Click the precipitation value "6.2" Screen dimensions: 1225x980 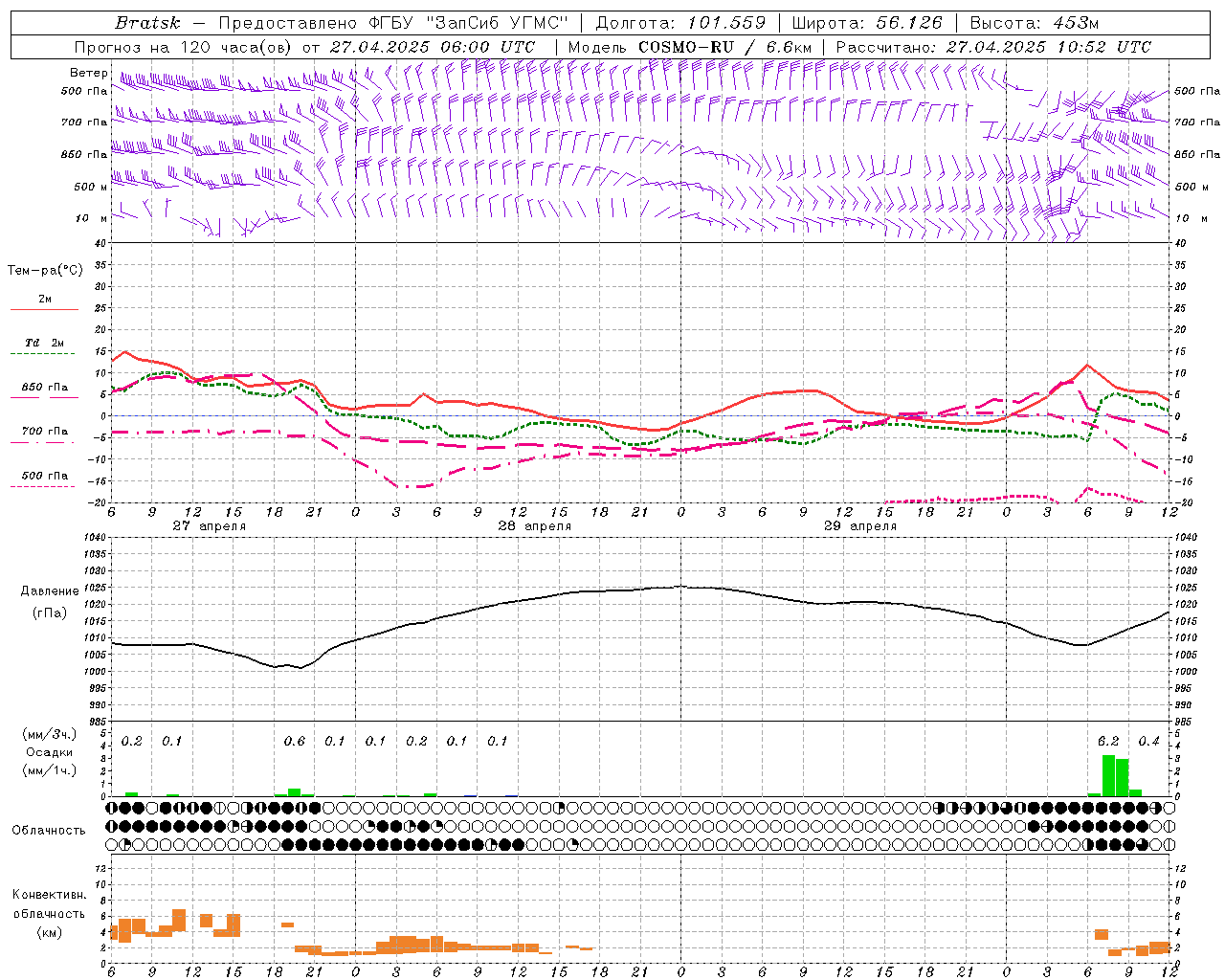1108,742
